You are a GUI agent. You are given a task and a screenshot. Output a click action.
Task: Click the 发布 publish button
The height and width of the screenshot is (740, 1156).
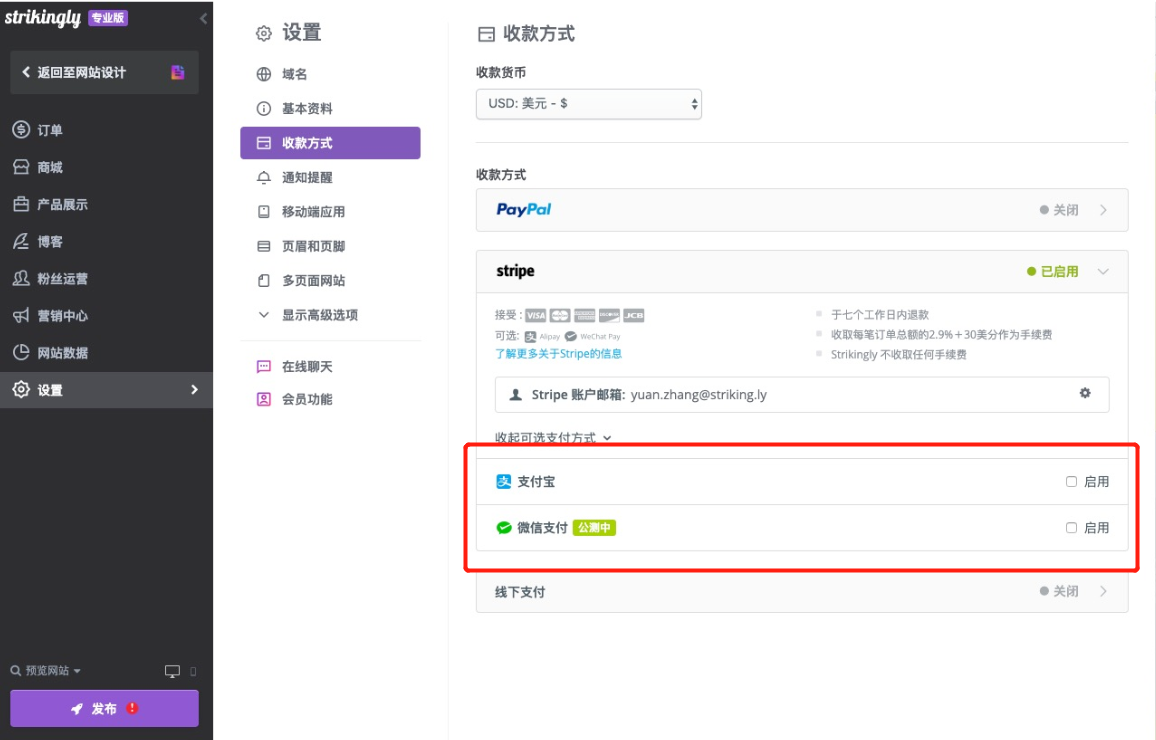[104, 708]
